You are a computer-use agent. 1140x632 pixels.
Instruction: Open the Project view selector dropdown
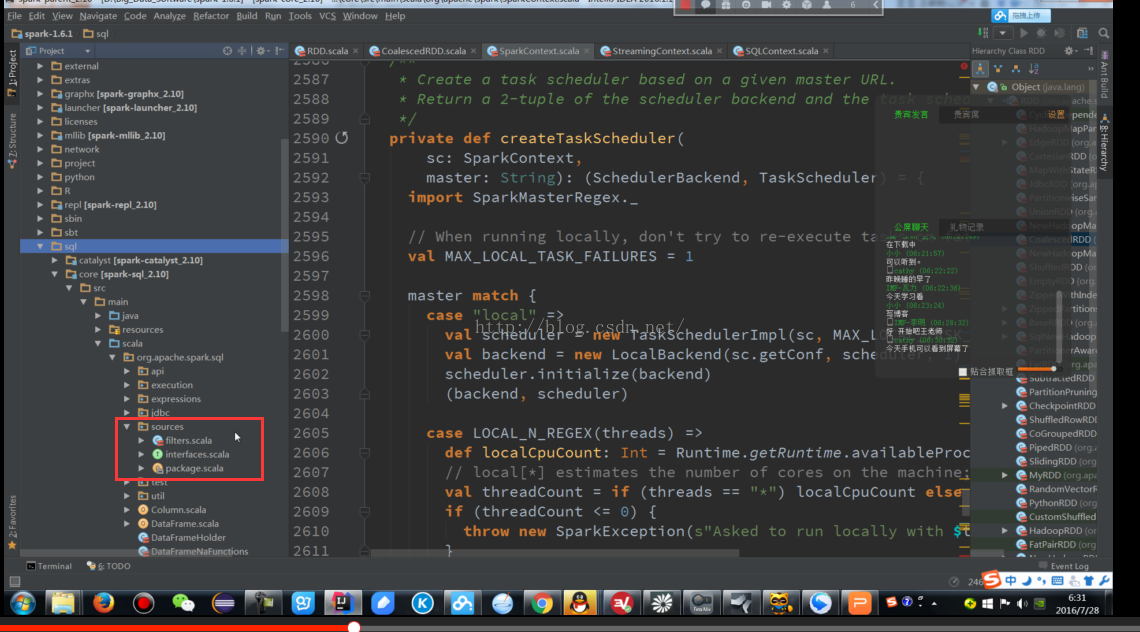pos(57,51)
